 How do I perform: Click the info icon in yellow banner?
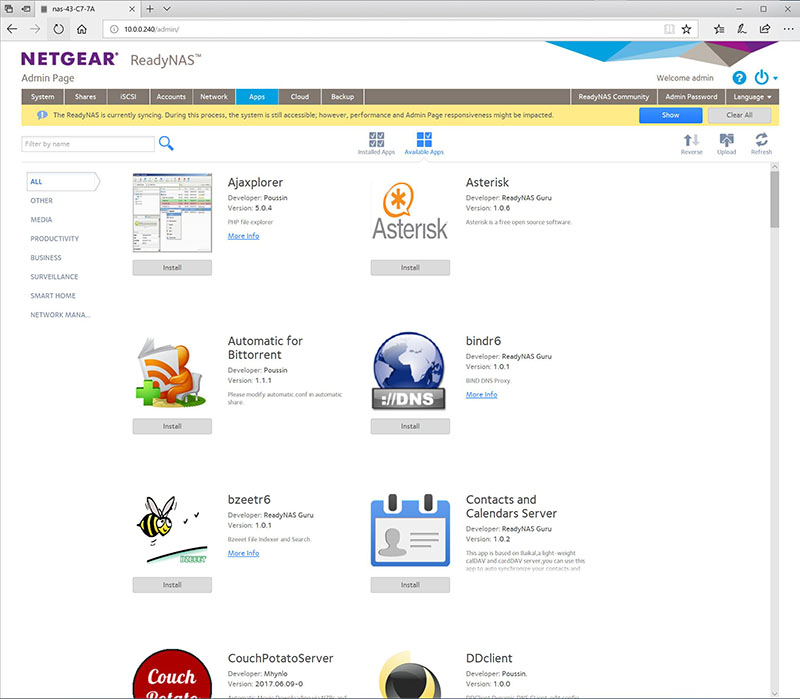coord(42,115)
